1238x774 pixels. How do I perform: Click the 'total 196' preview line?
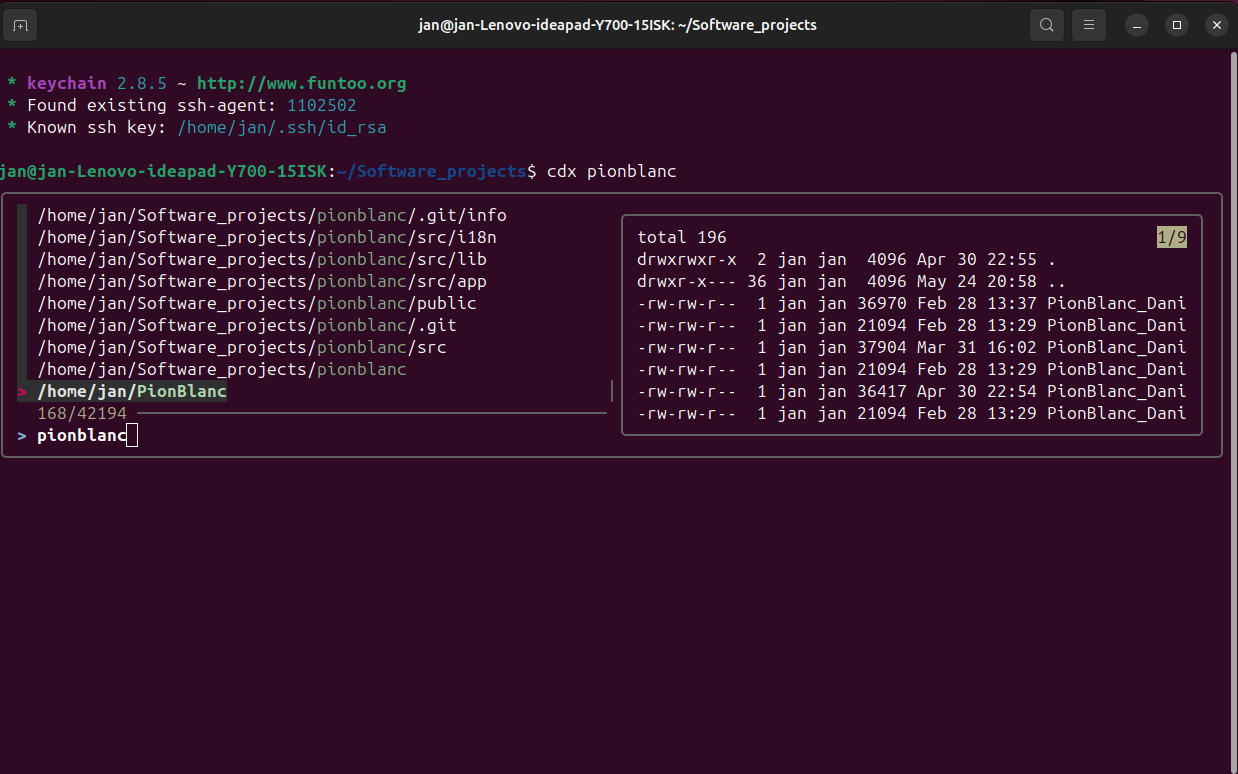(x=682, y=237)
